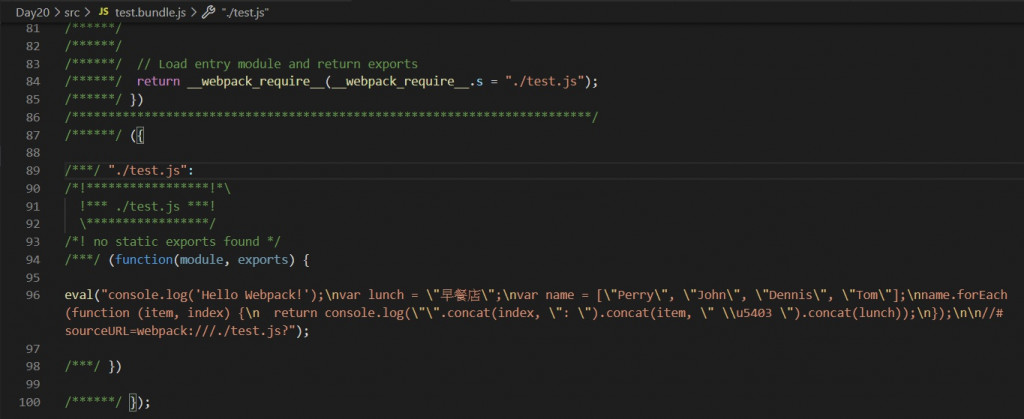1024x419 pixels.
Task: Click the closing "})" on line 98
Action: click(x=115, y=367)
